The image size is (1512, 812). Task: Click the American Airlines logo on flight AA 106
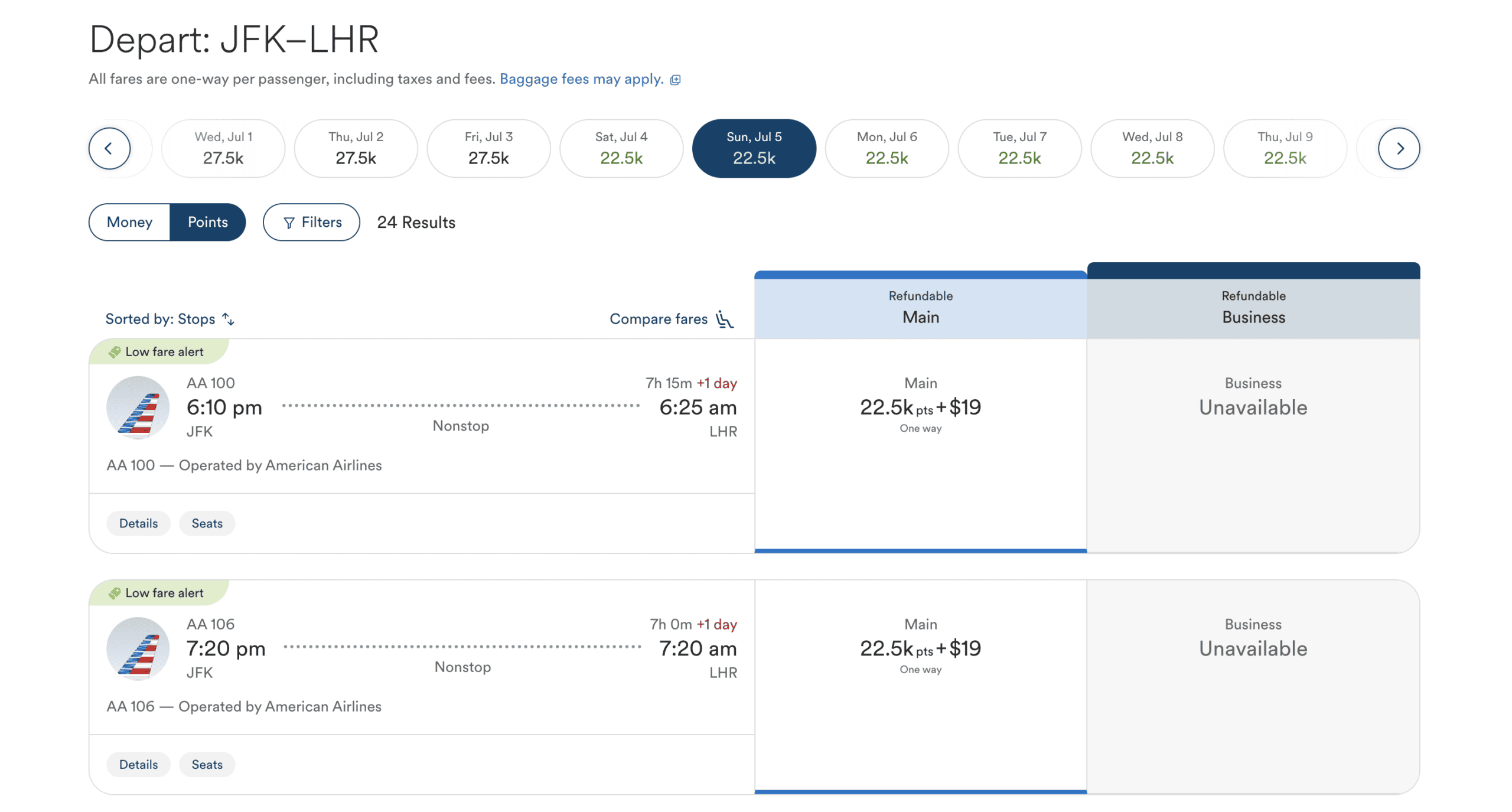[x=138, y=648]
